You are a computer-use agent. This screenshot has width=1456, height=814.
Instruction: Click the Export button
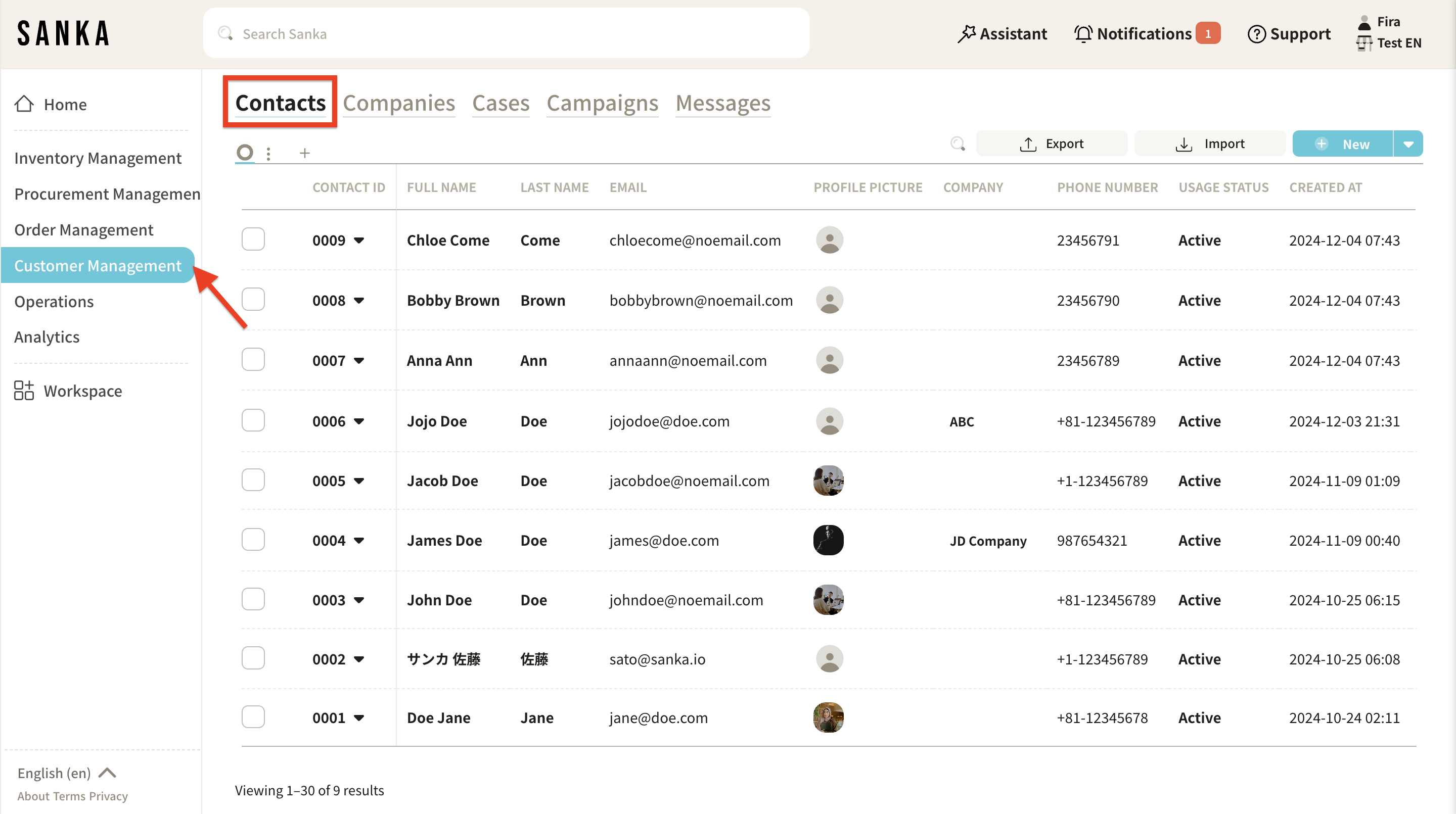[1052, 144]
